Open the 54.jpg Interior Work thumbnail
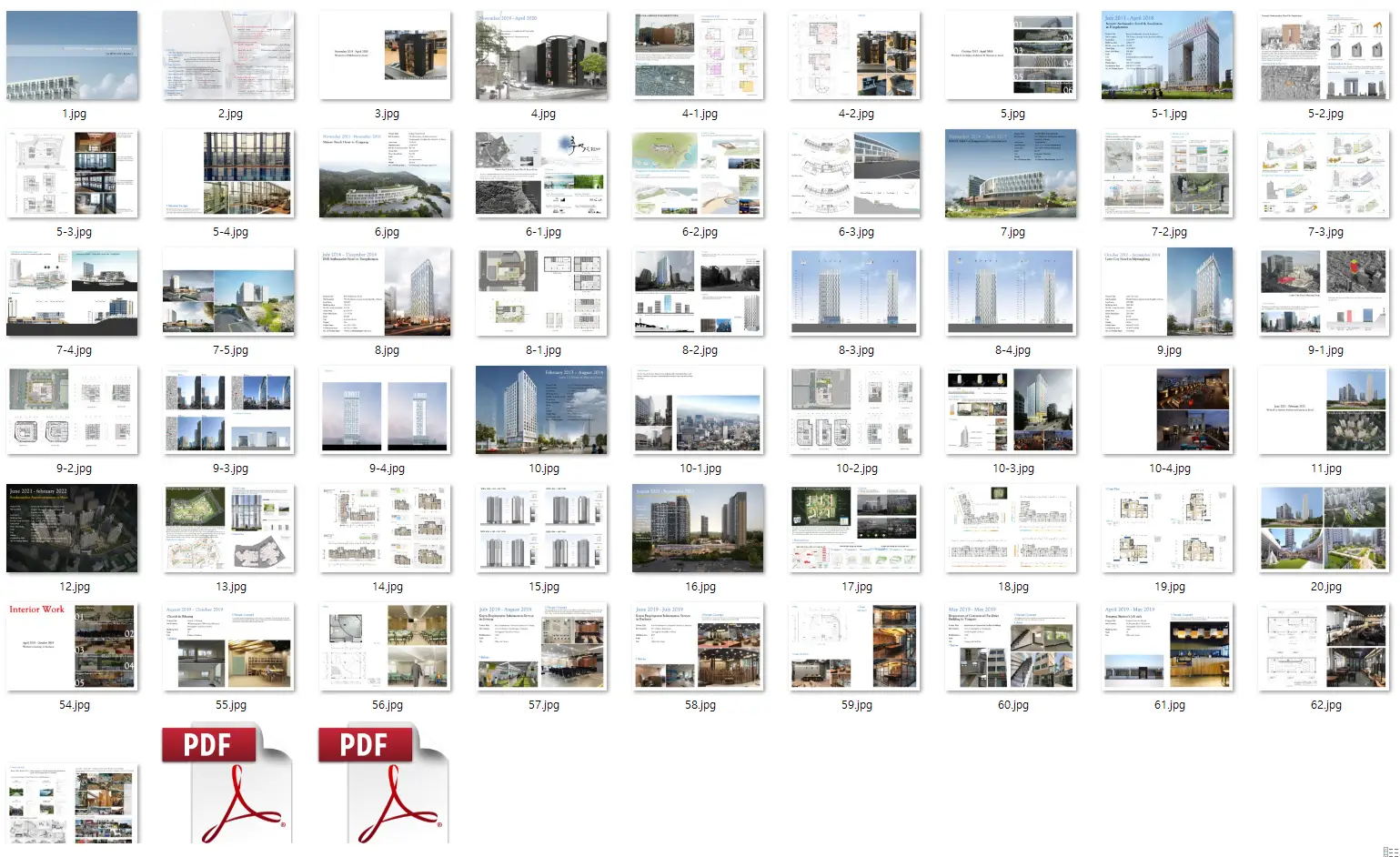1400x857 pixels. pos(73,647)
